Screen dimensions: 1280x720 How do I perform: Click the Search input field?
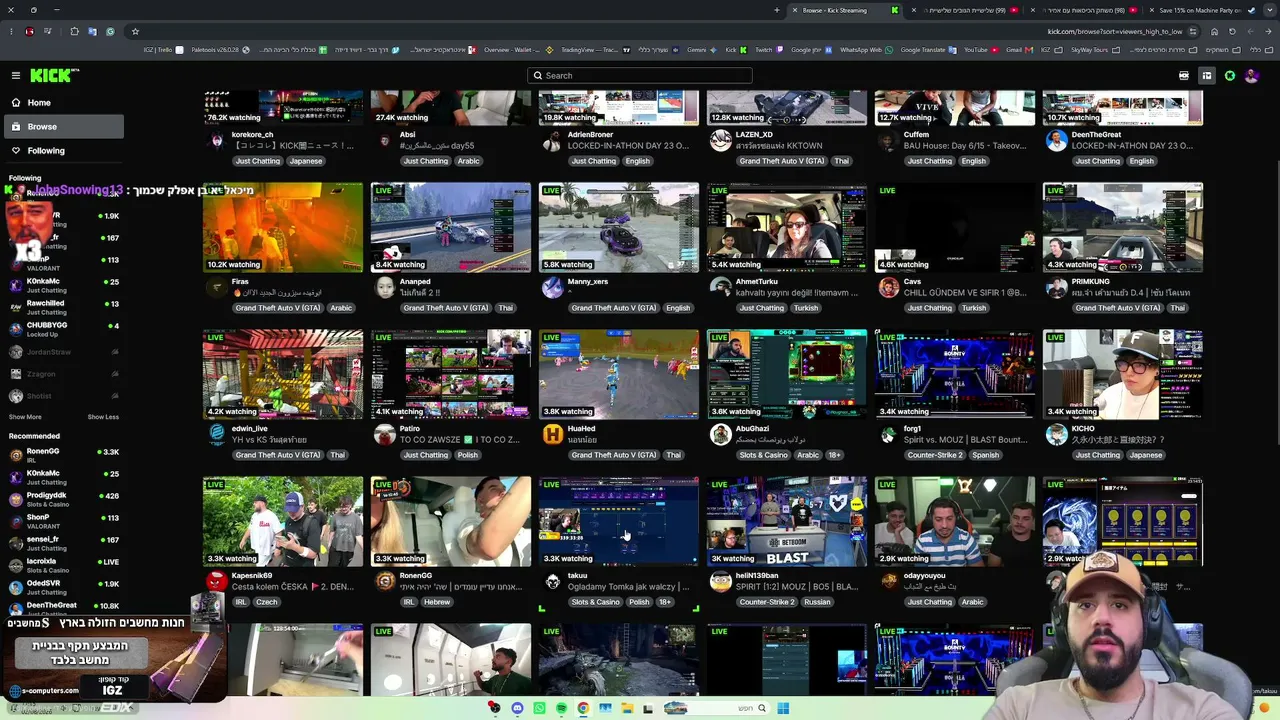point(640,75)
